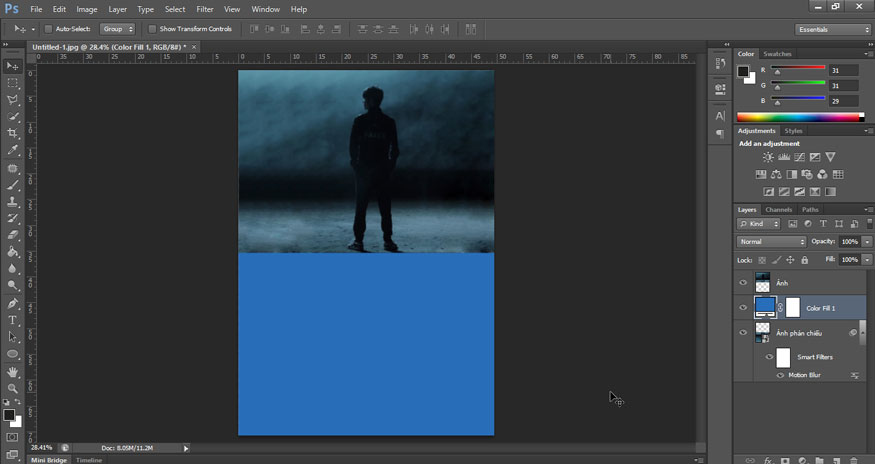This screenshot has height=464, width=875.
Task: Select the Clone Stamp tool
Action: click(12, 202)
